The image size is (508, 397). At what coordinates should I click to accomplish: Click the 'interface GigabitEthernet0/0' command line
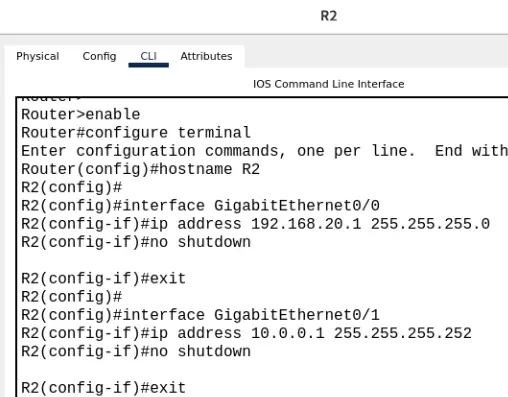200,206
